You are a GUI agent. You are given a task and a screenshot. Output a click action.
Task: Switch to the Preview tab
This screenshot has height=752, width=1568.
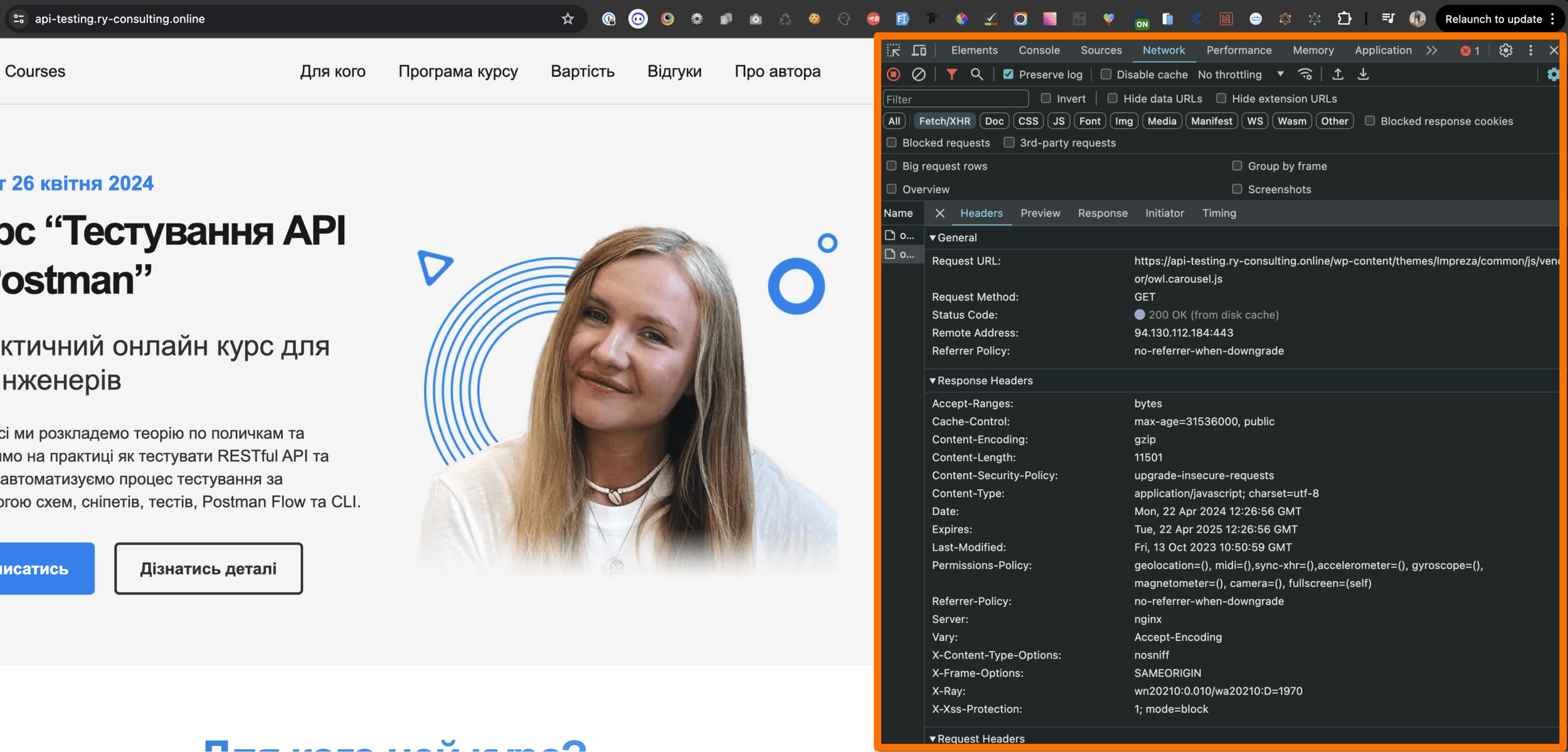[1040, 213]
